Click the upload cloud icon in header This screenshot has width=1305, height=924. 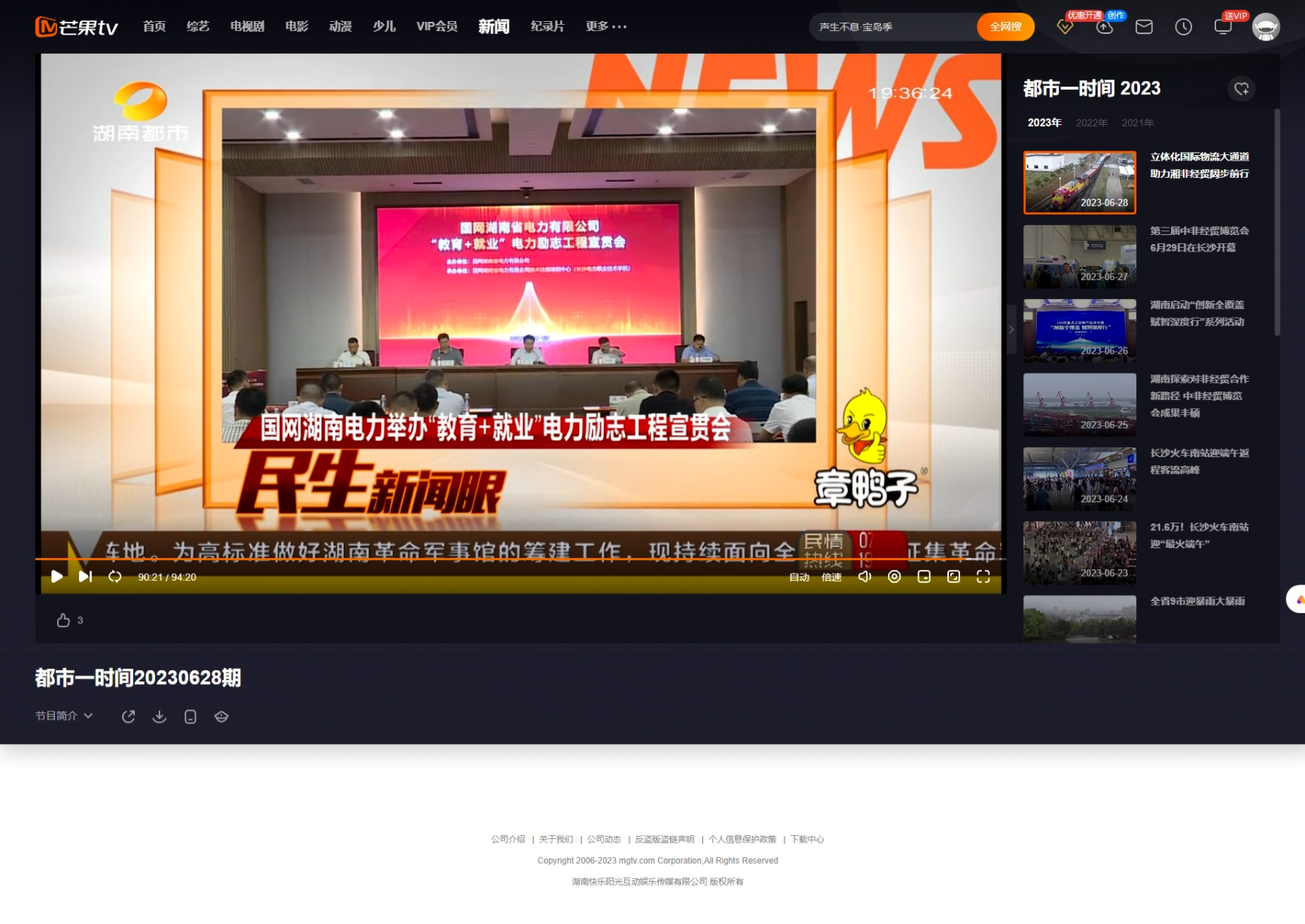(x=1104, y=27)
